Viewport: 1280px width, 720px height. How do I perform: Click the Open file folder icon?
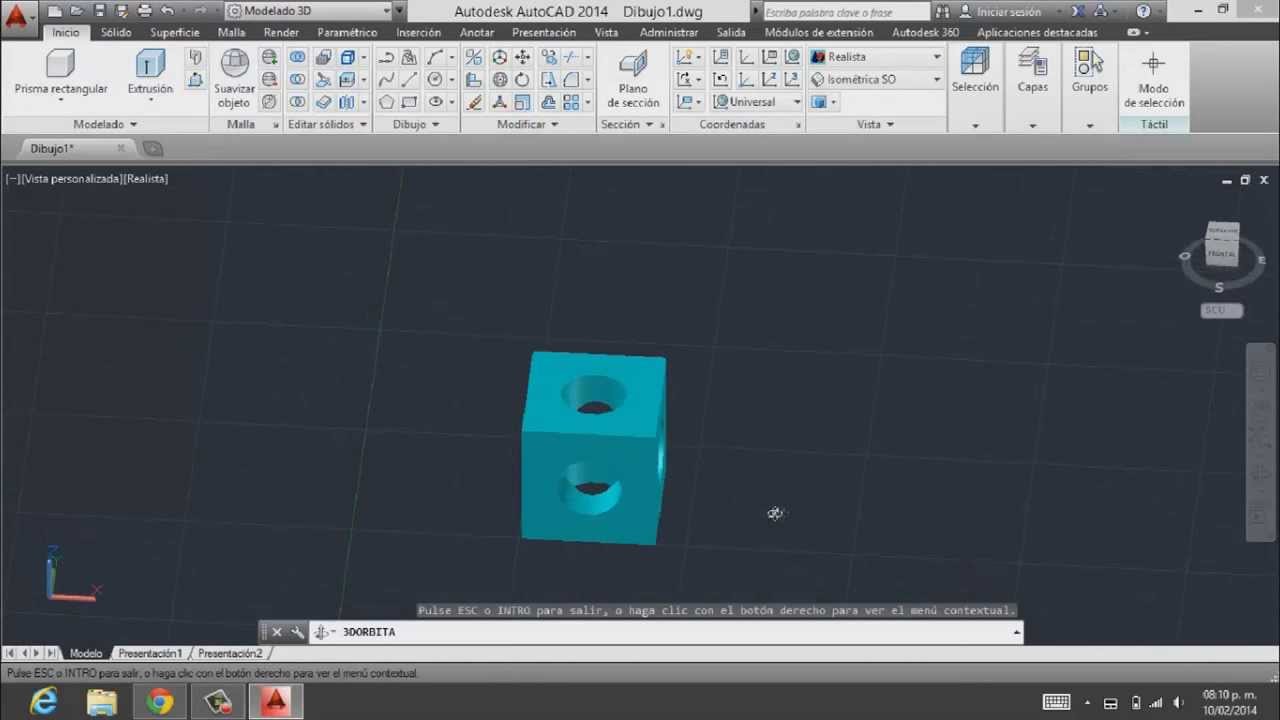tap(75, 12)
